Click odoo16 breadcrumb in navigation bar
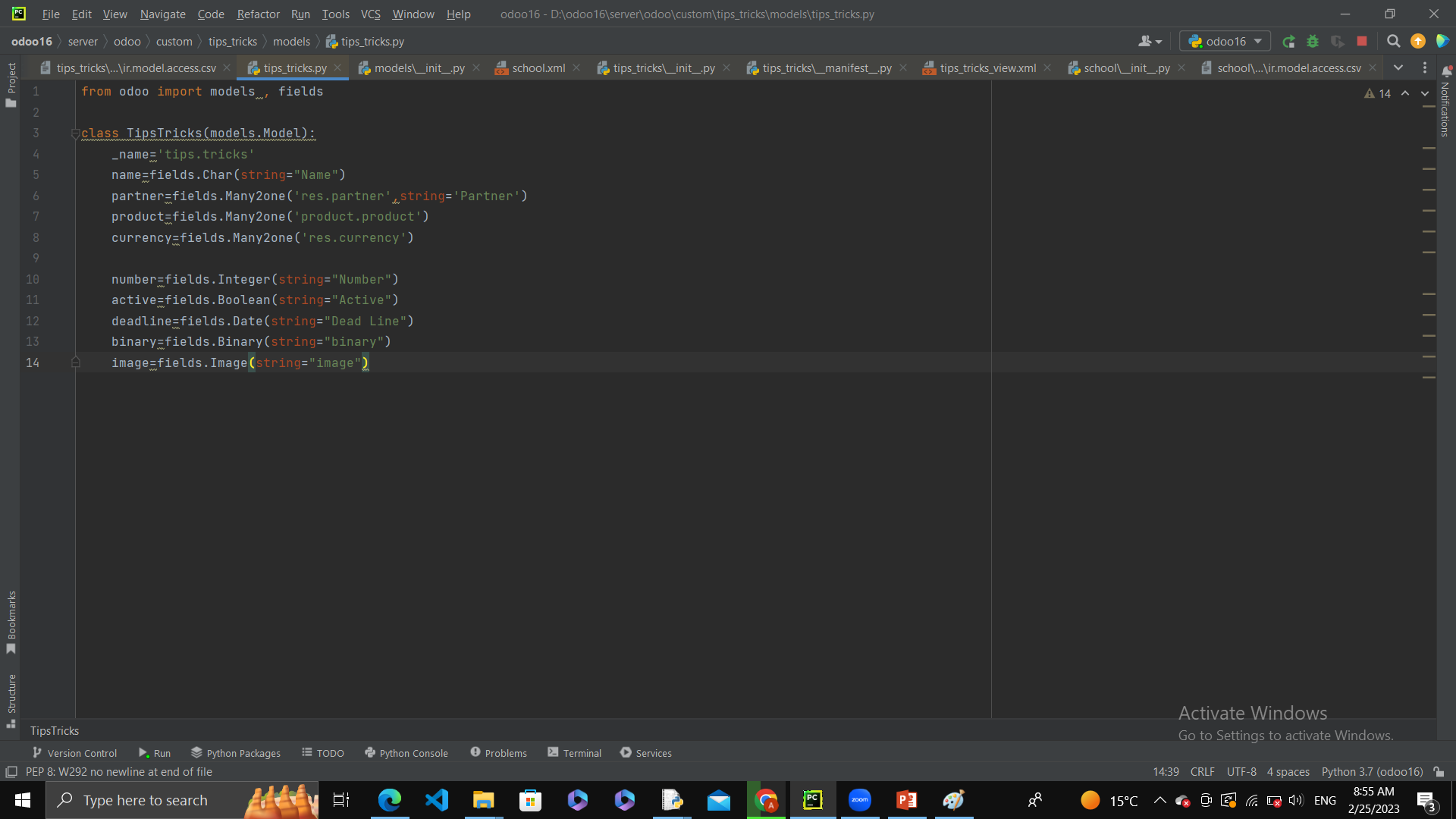The image size is (1456, 819). [32, 42]
